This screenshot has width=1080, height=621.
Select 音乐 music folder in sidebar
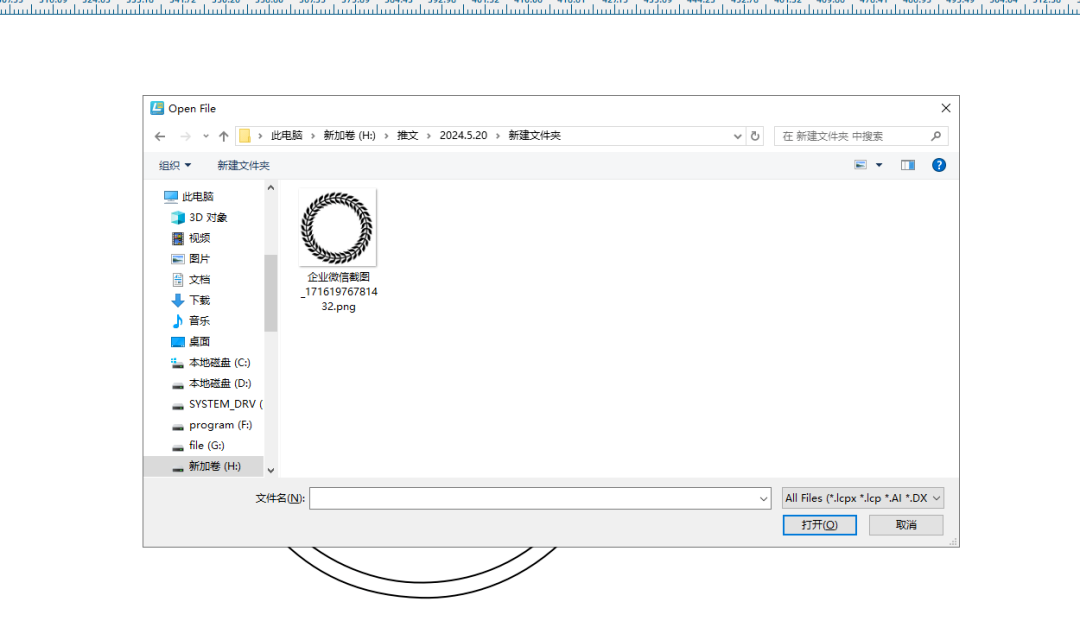tap(199, 321)
